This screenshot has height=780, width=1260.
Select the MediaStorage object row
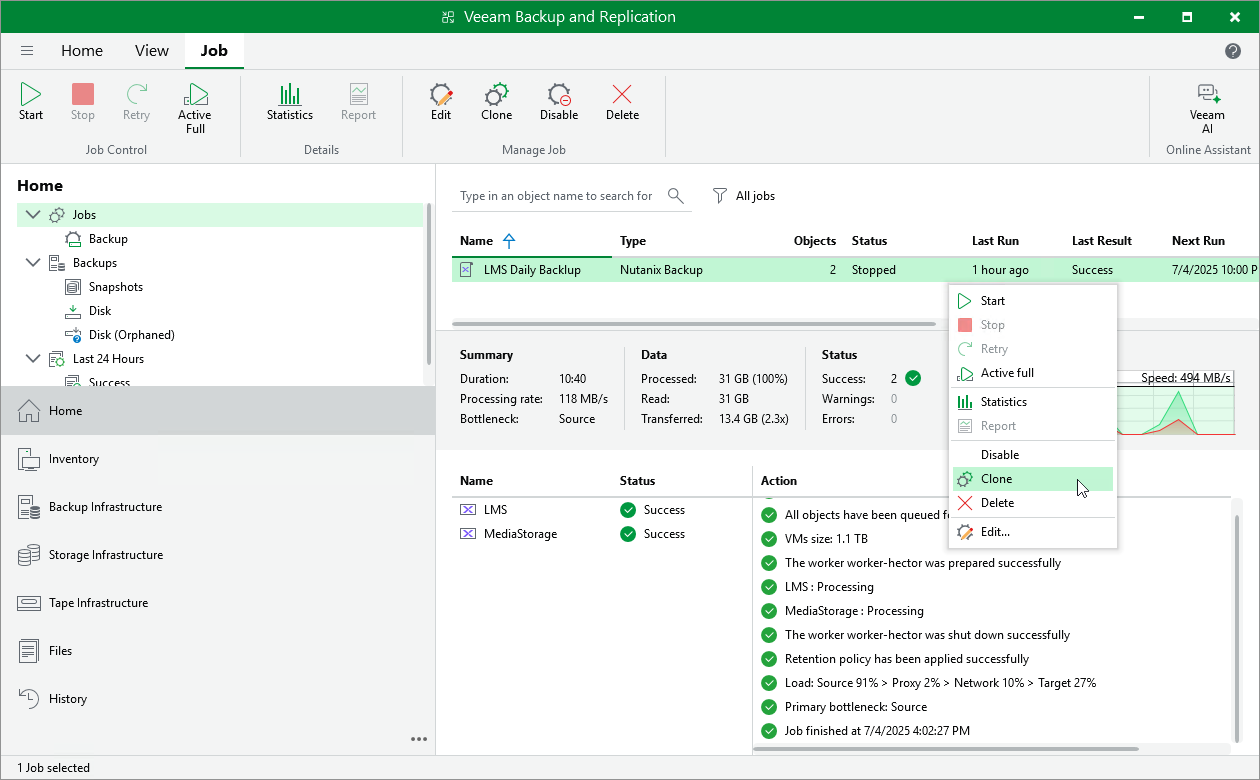520,534
